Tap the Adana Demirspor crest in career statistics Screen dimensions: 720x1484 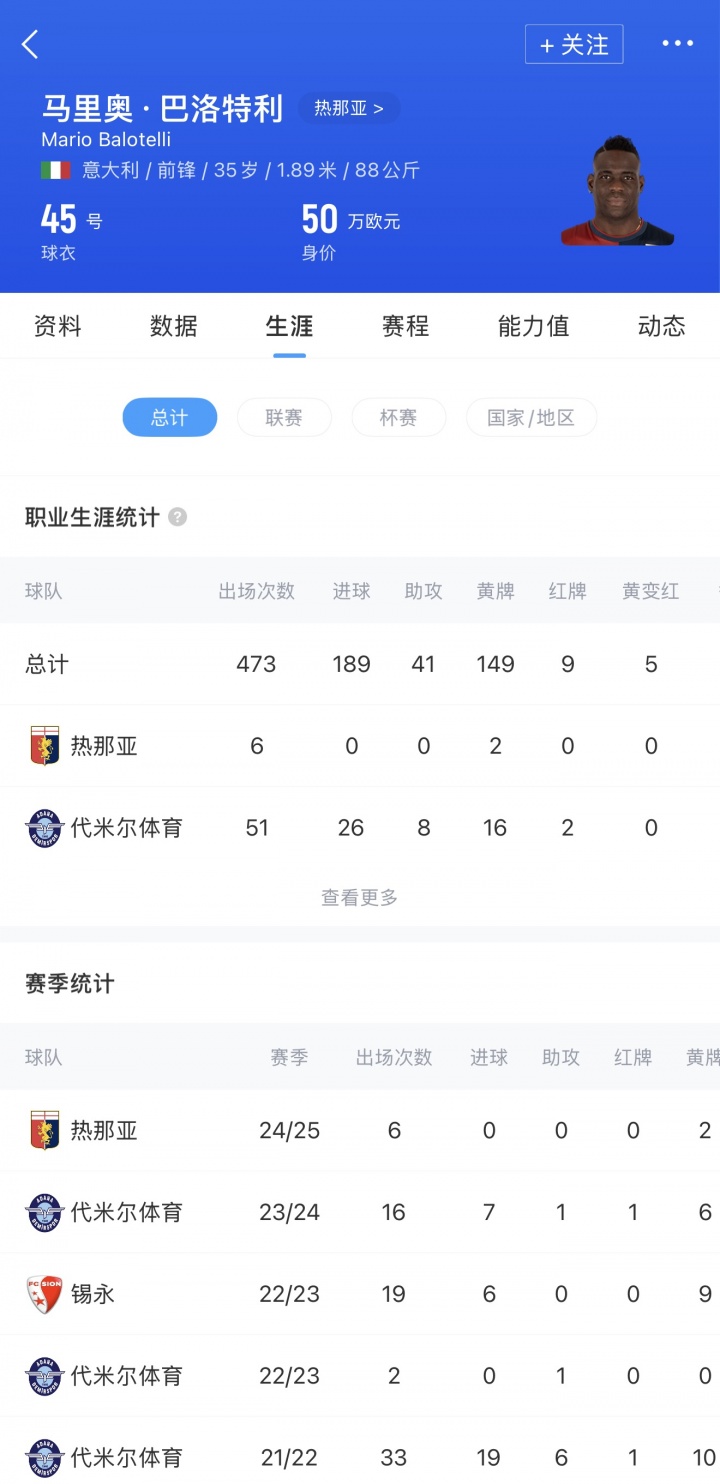(x=44, y=828)
